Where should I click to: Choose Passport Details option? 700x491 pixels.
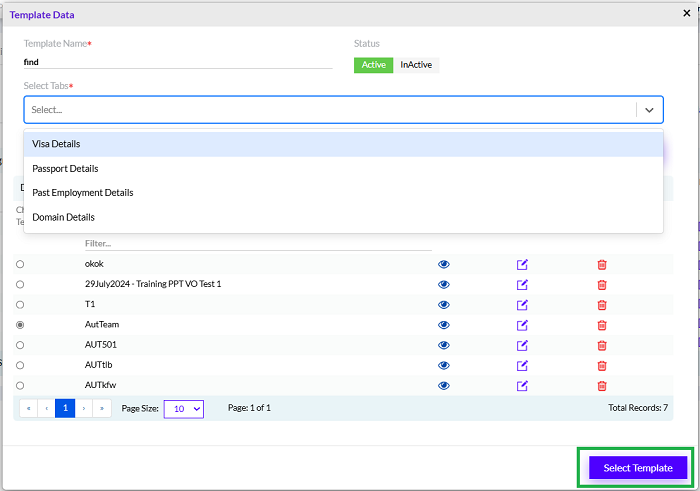coord(343,169)
